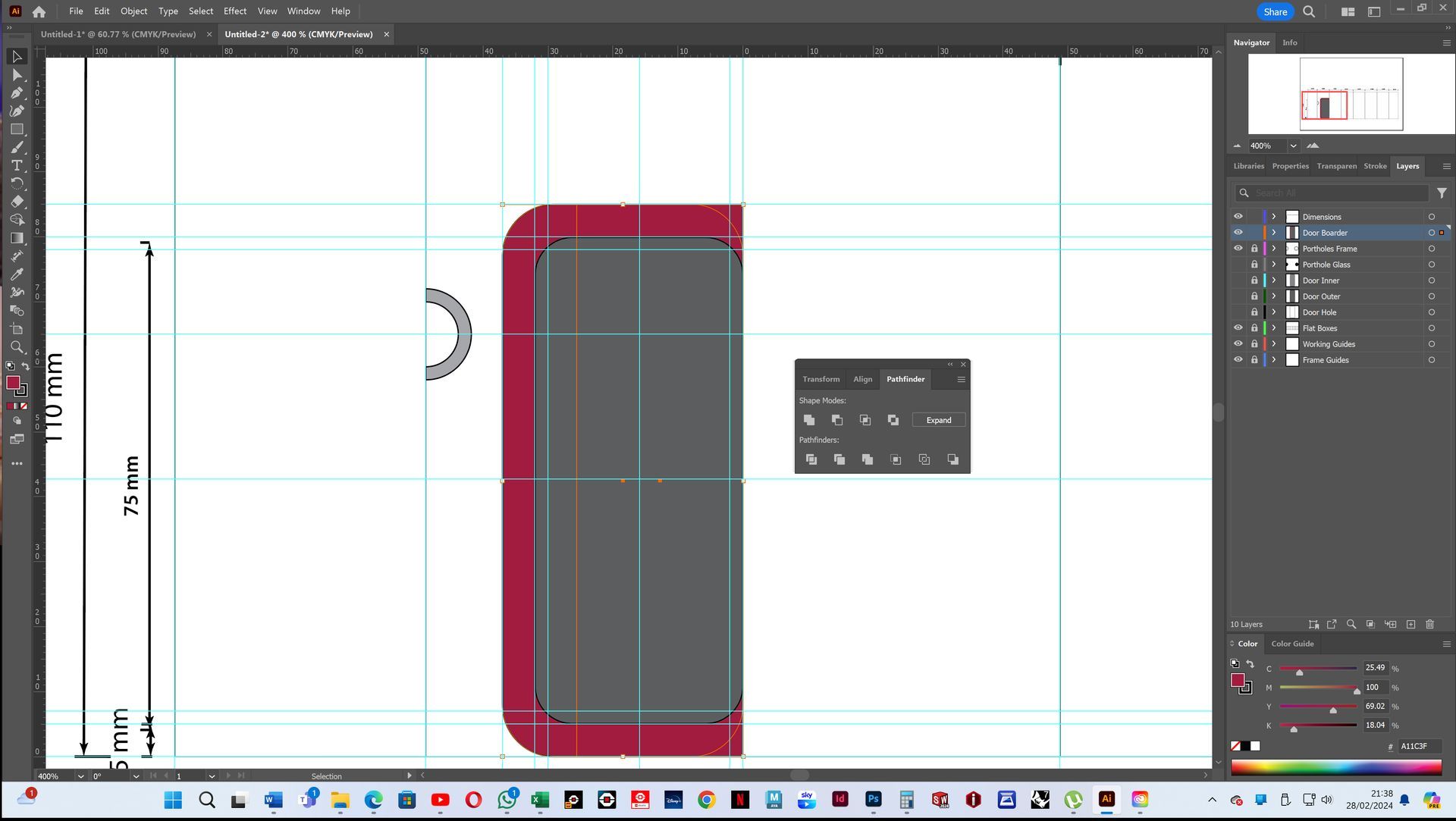
Task: Choose the Rectangle tool
Action: pos(17,129)
